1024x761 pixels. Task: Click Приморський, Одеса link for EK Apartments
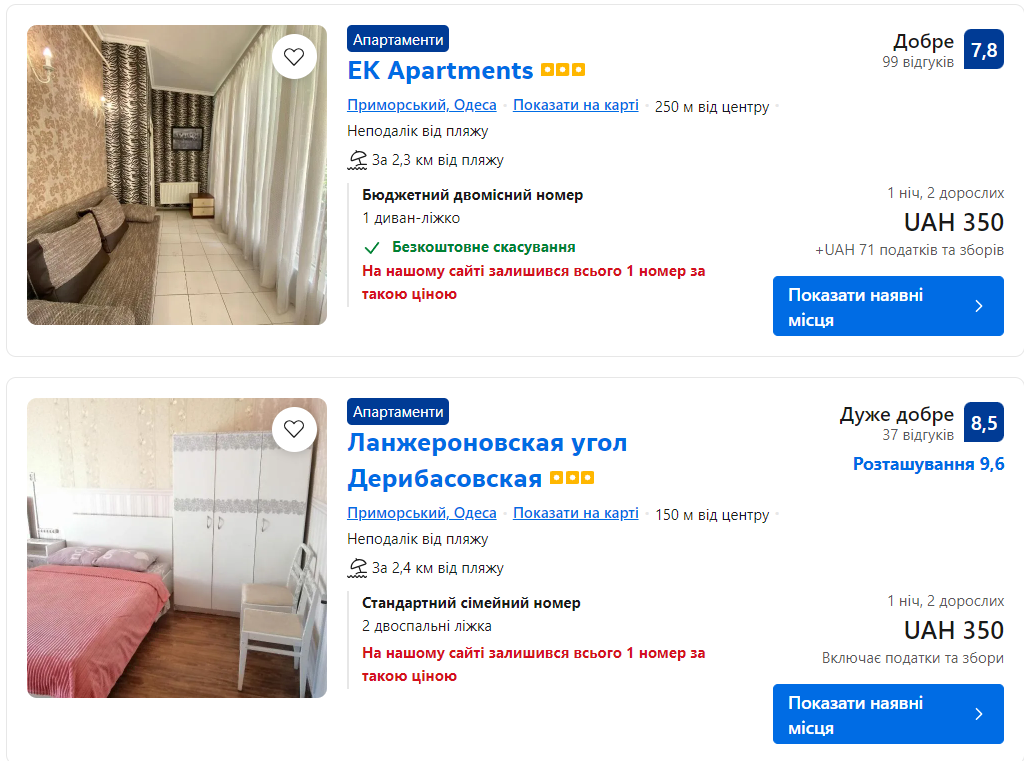coord(422,105)
